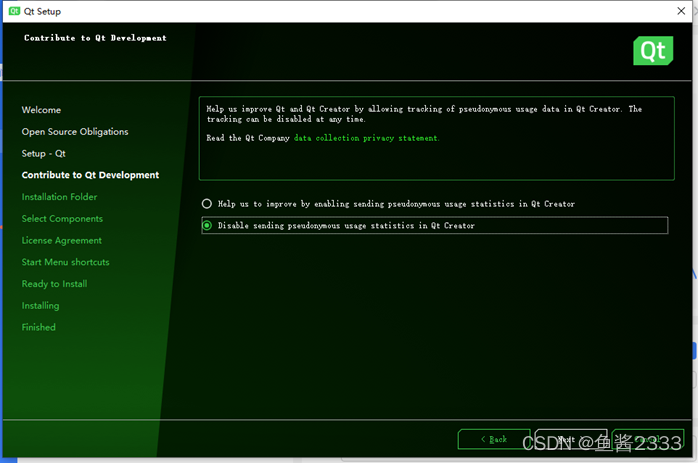Select Contribute to Qt Development step

tap(90, 175)
